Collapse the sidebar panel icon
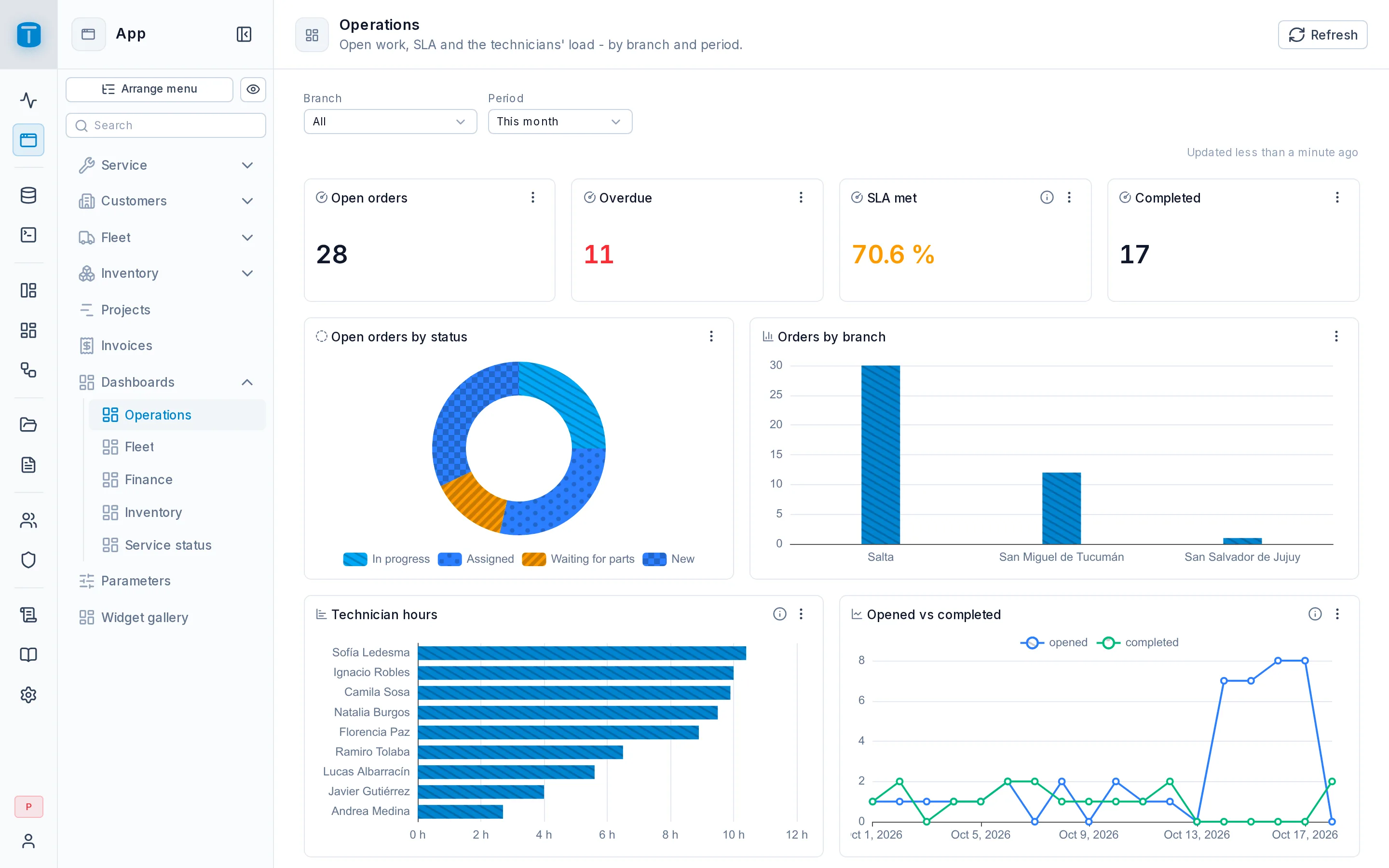Image resolution: width=1389 pixels, height=868 pixels. point(244,34)
